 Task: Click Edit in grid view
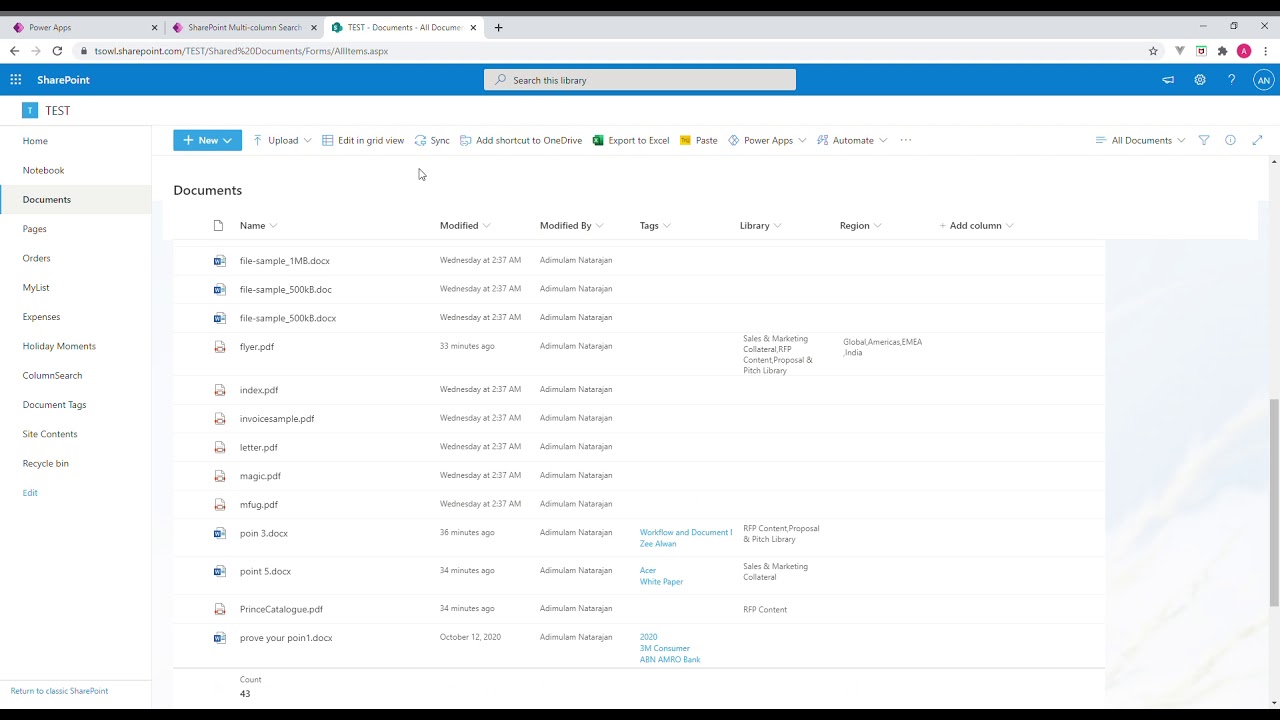[x=363, y=140]
